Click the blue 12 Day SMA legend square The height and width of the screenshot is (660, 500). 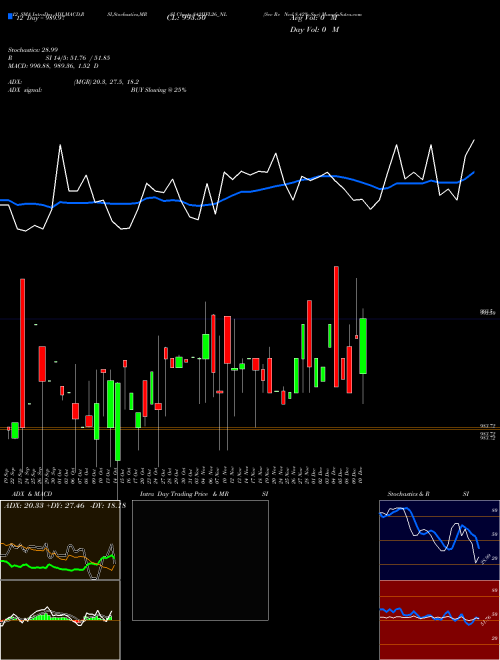(10, 17)
